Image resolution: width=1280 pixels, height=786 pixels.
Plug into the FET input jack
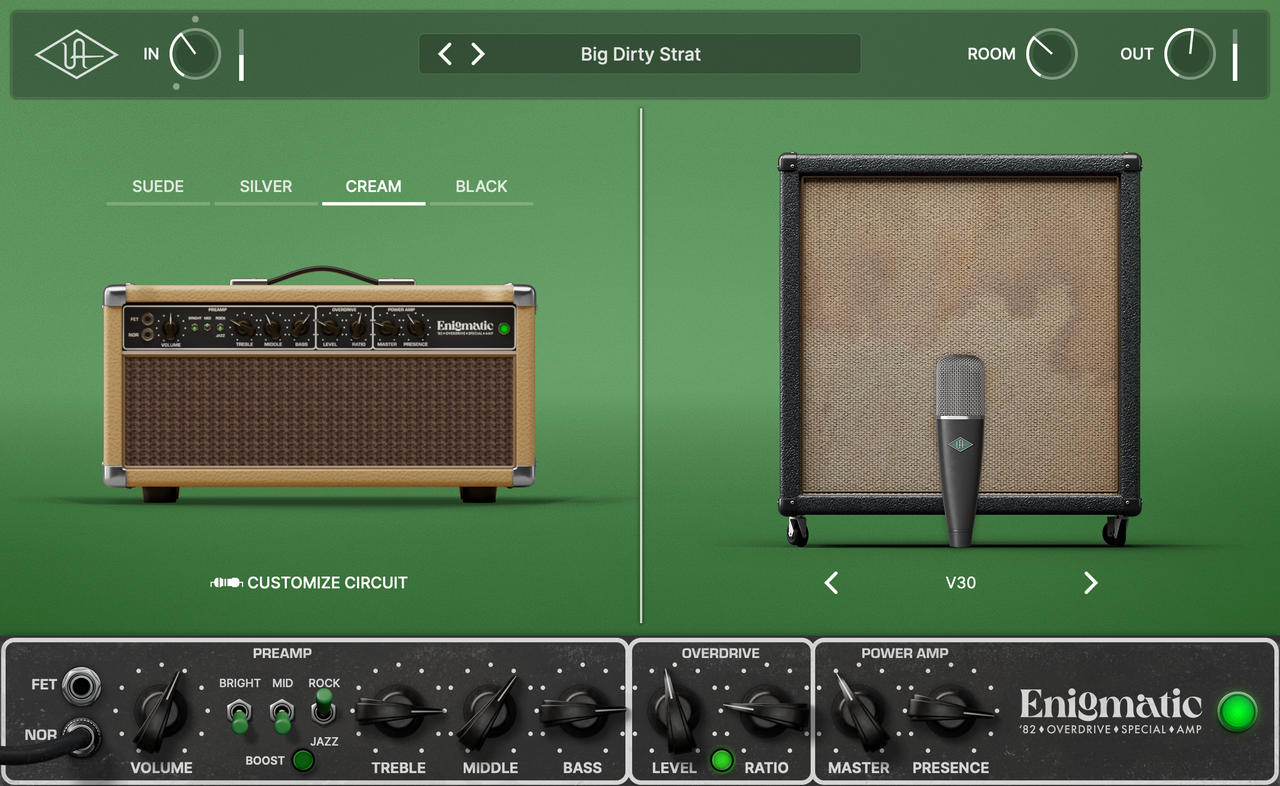[81, 687]
